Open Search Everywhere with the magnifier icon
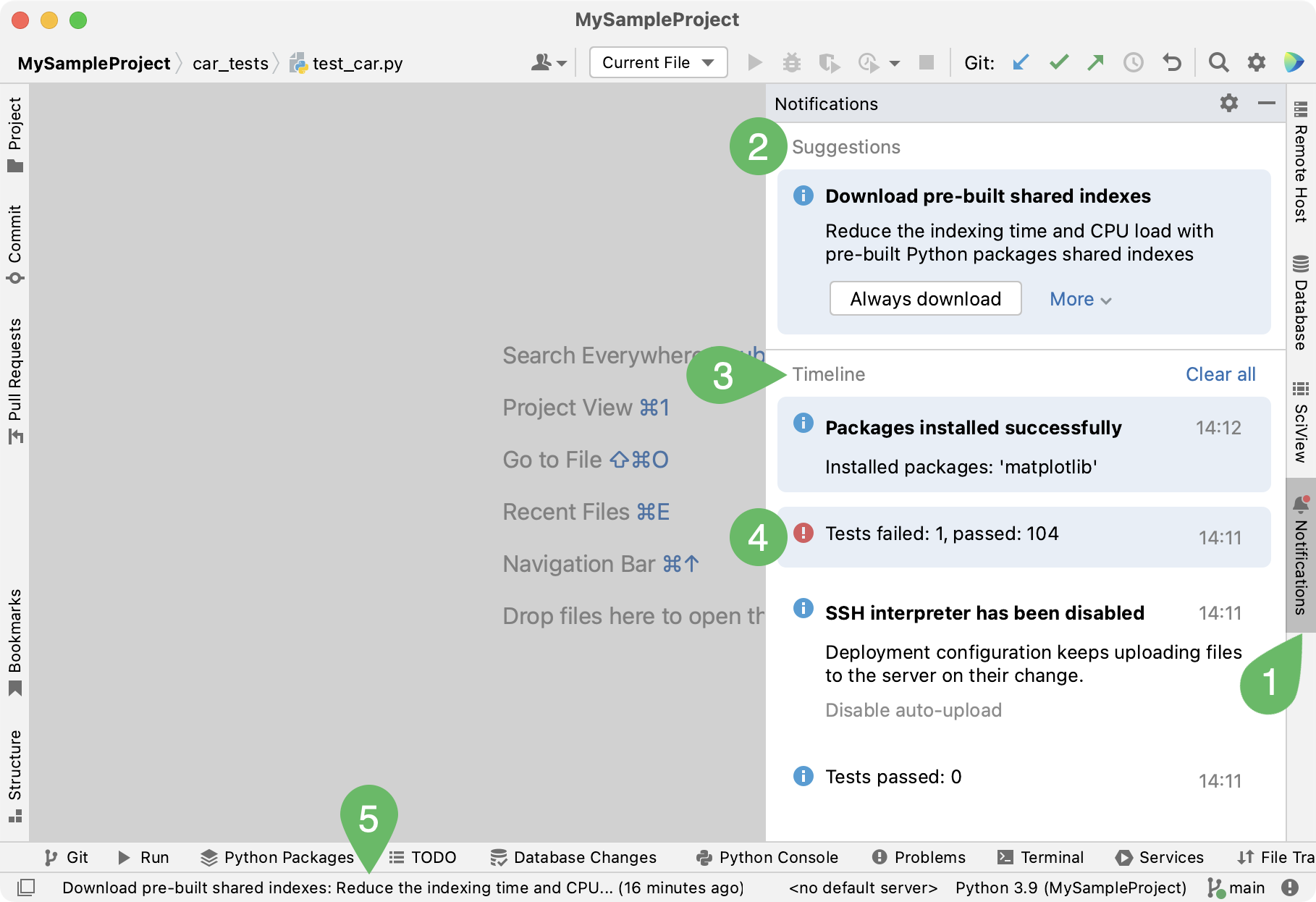 tap(1218, 63)
